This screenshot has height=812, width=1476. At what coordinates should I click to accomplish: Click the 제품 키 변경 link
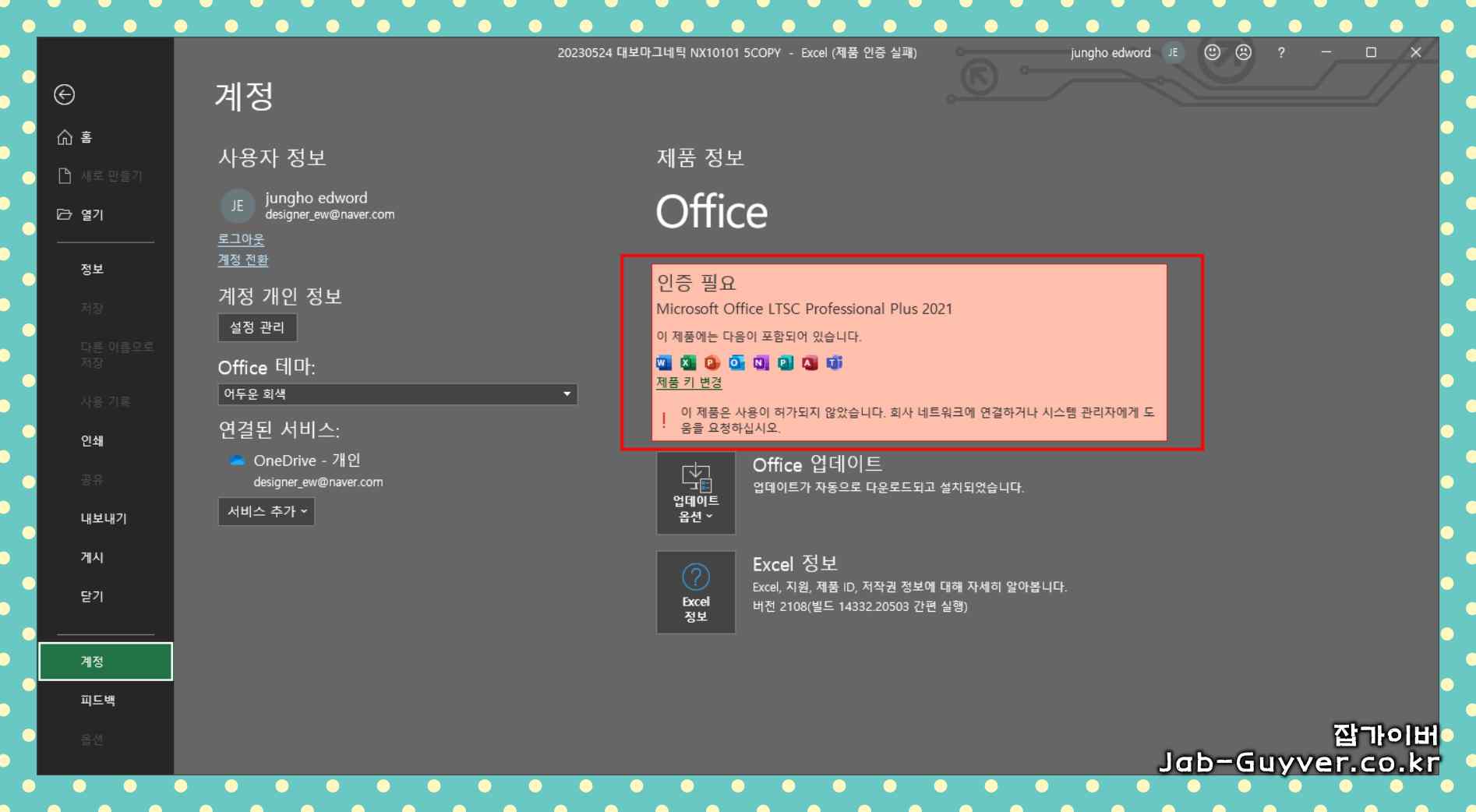(687, 383)
